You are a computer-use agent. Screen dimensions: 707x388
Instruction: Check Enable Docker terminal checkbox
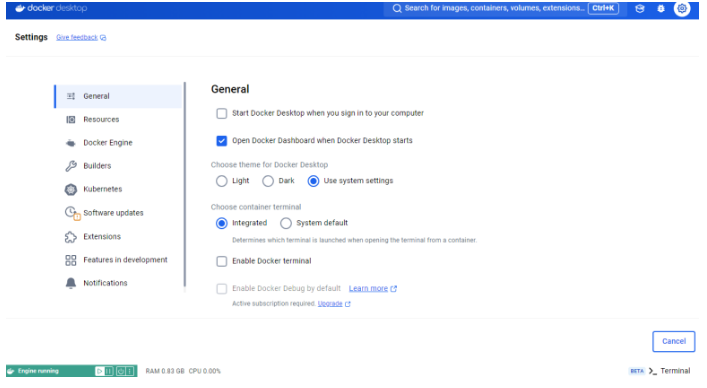coord(221,261)
